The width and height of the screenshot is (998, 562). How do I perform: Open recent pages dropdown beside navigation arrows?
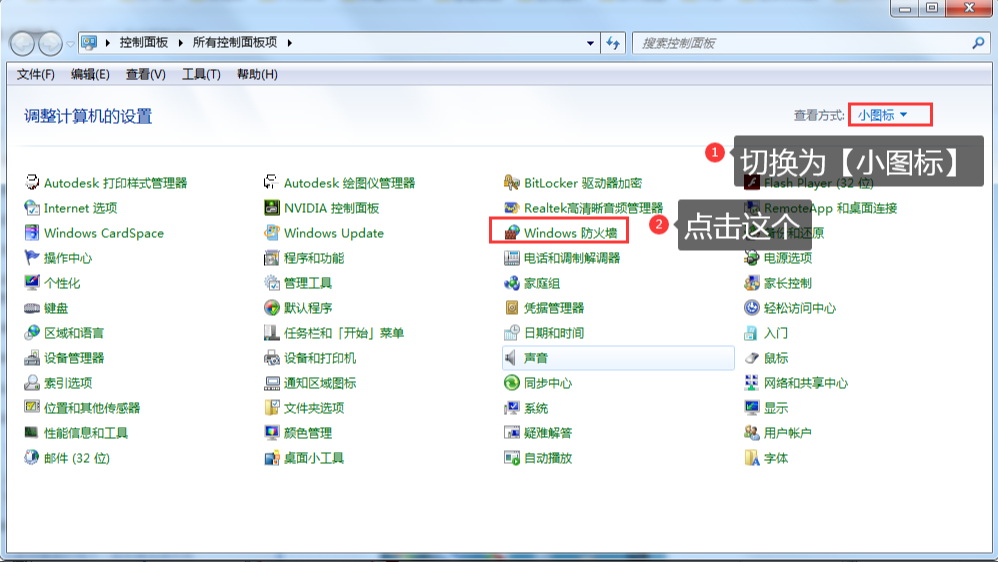[70, 44]
